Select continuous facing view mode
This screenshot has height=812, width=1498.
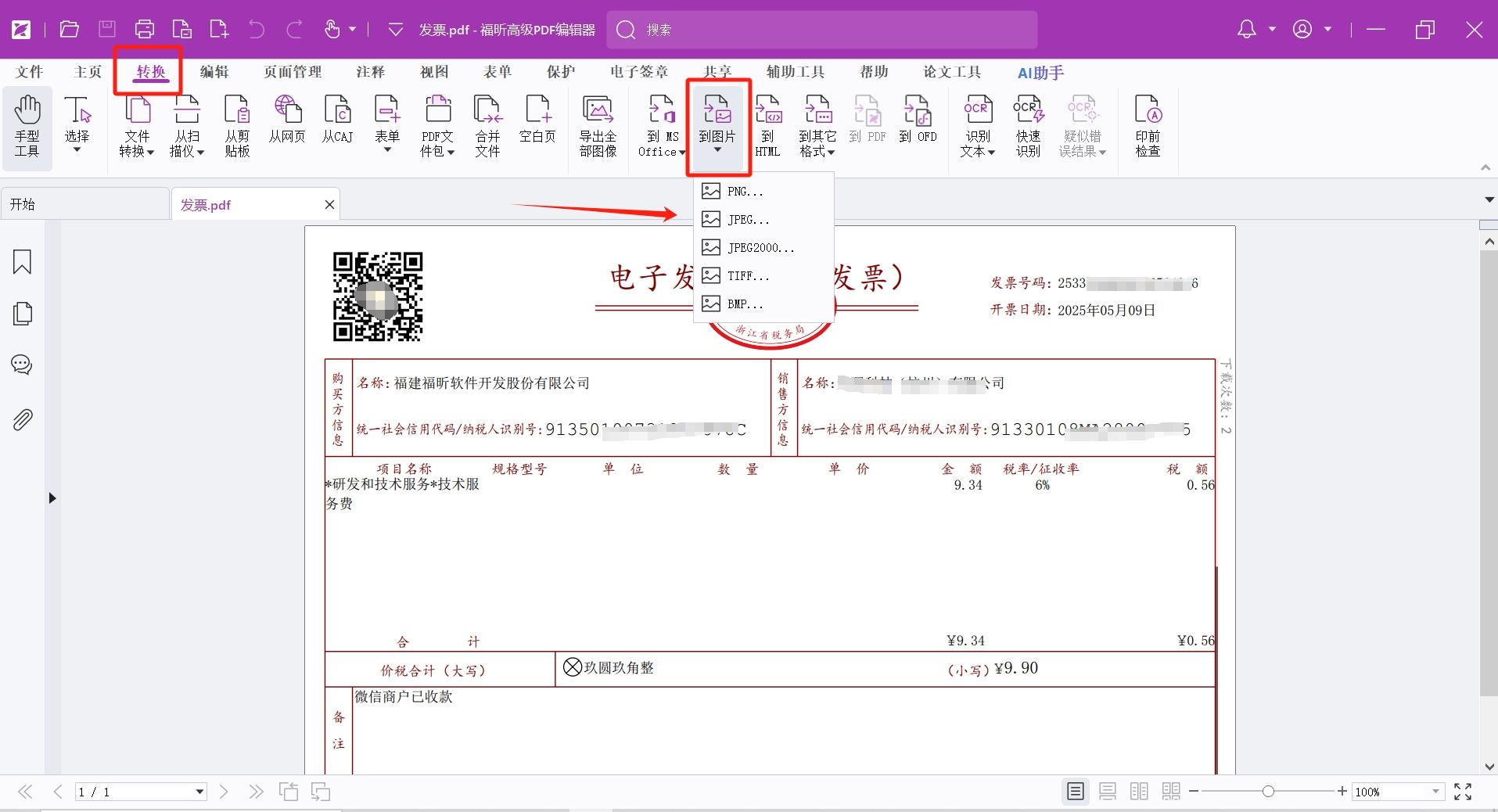(1171, 792)
